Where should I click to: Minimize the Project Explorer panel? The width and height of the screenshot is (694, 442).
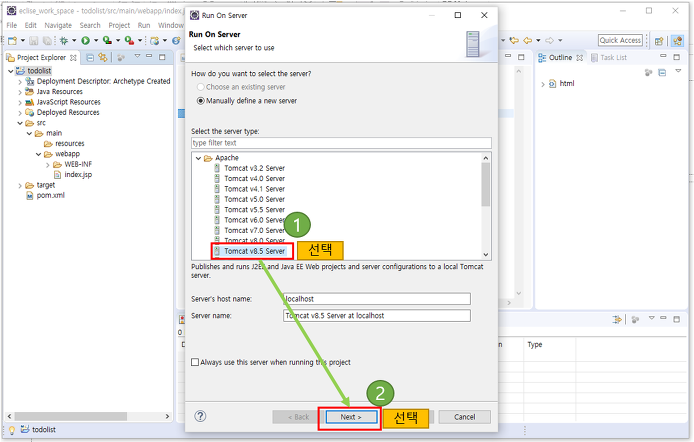pyautogui.click(x=149, y=56)
